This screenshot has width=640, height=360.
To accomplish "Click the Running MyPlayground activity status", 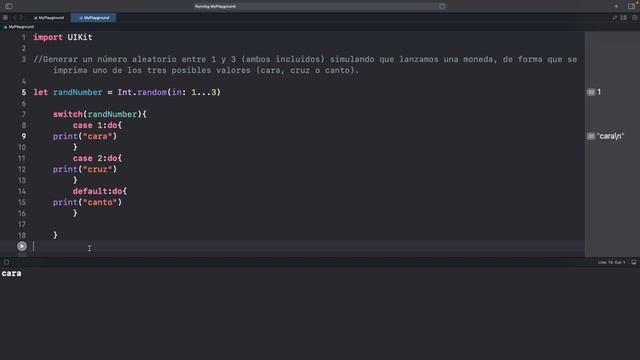I will click(215, 6).
